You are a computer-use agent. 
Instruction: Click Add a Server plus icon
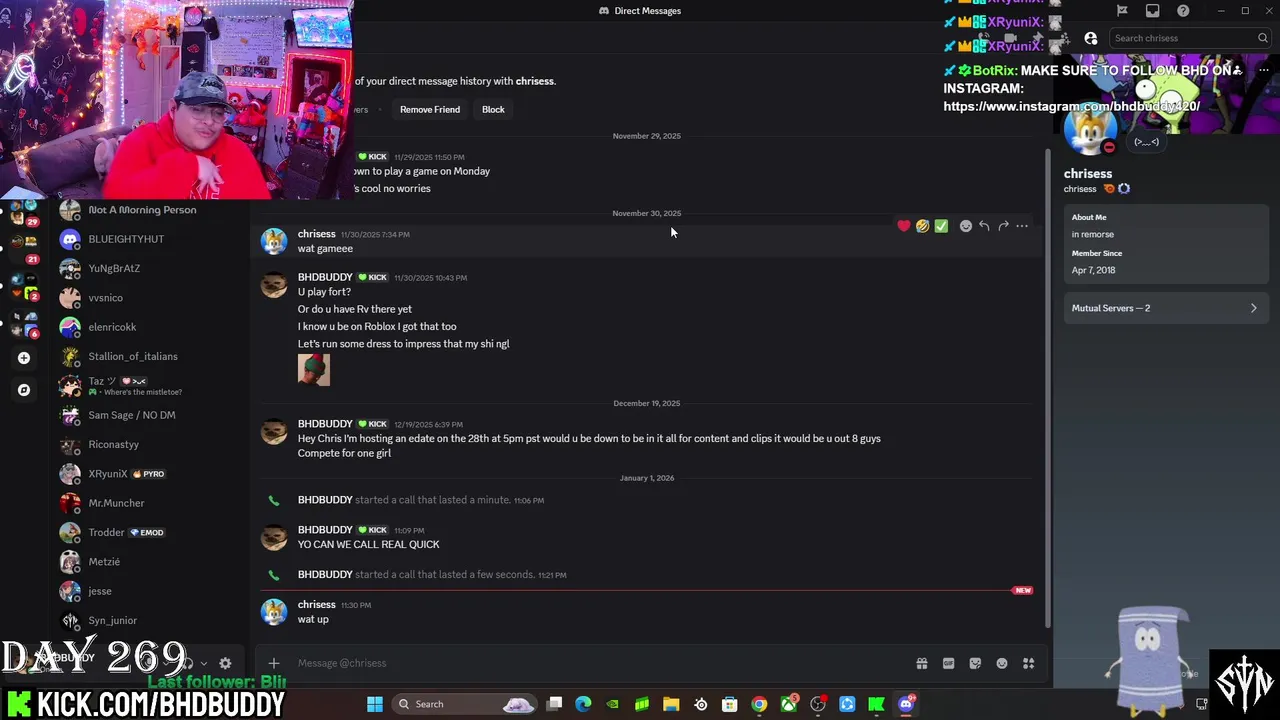tap(24, 358)
